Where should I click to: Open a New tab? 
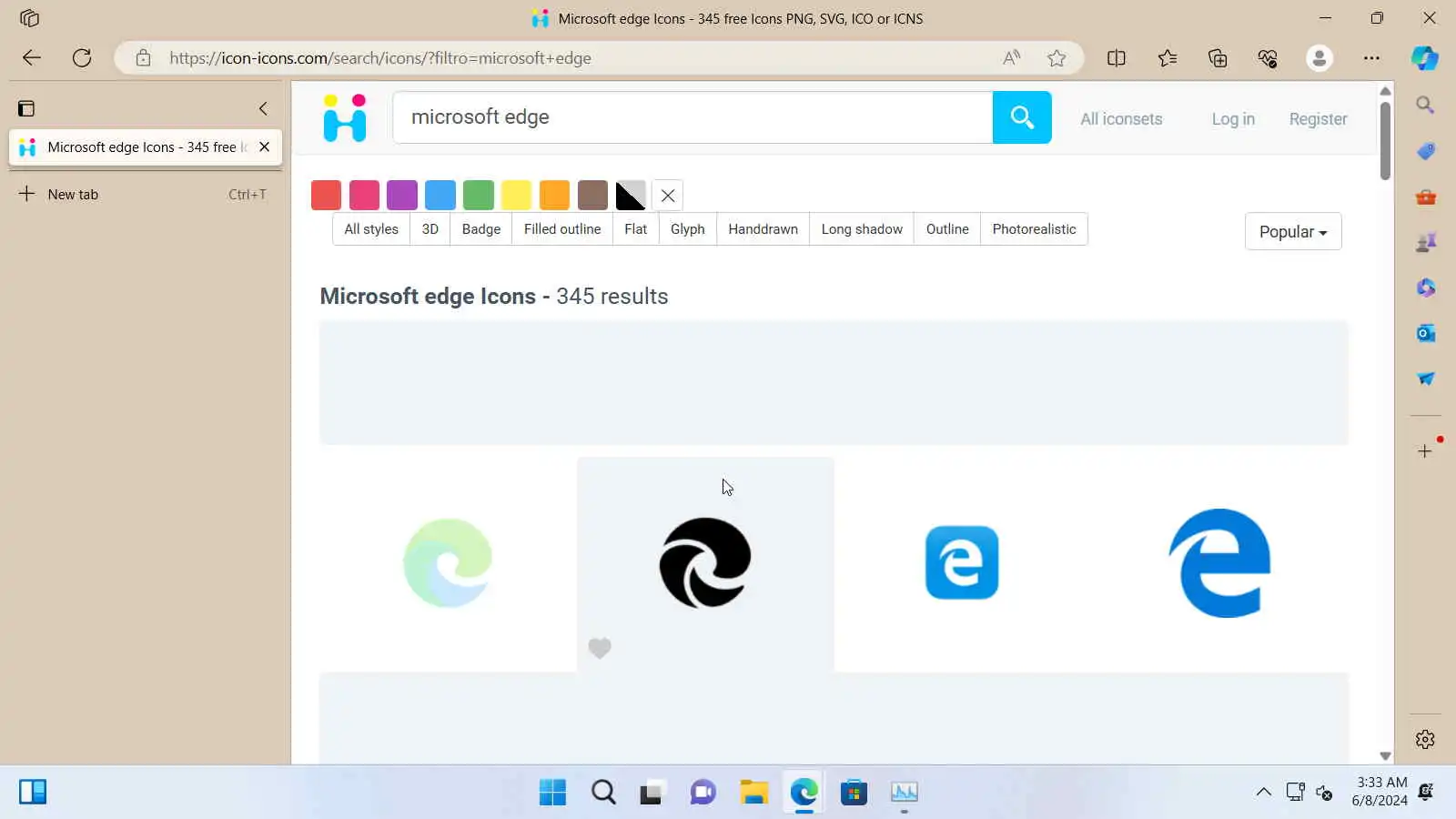click(146, 194)
